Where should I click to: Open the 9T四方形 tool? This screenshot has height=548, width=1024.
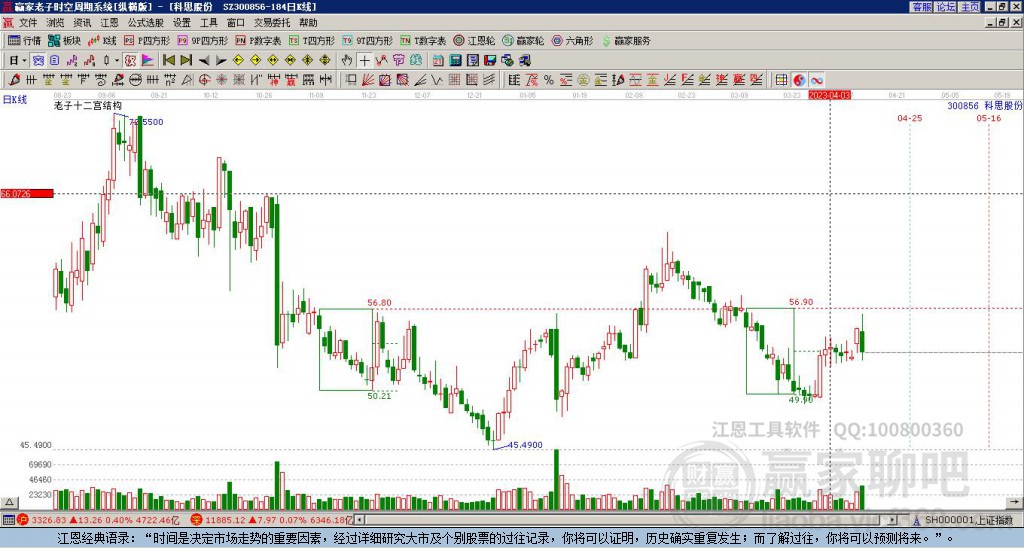point(367,40)
